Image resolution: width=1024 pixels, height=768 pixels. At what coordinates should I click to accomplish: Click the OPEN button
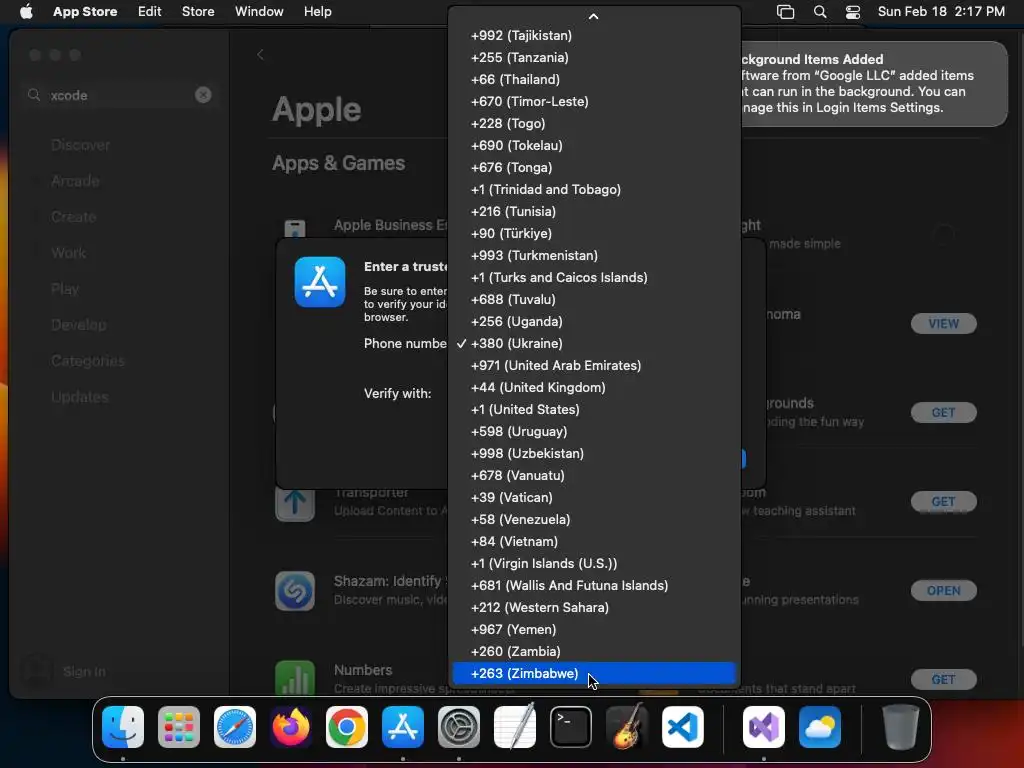point(944,590)
